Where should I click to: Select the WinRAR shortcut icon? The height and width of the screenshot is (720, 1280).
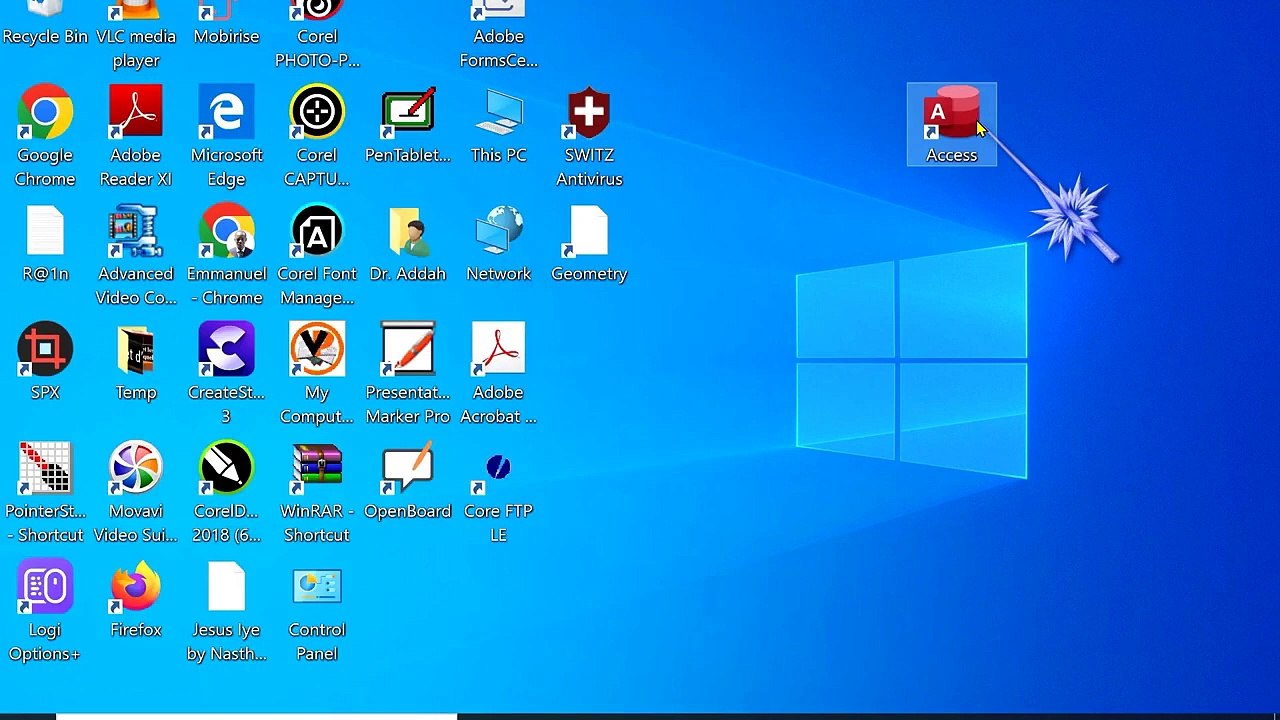pos(317,493)
